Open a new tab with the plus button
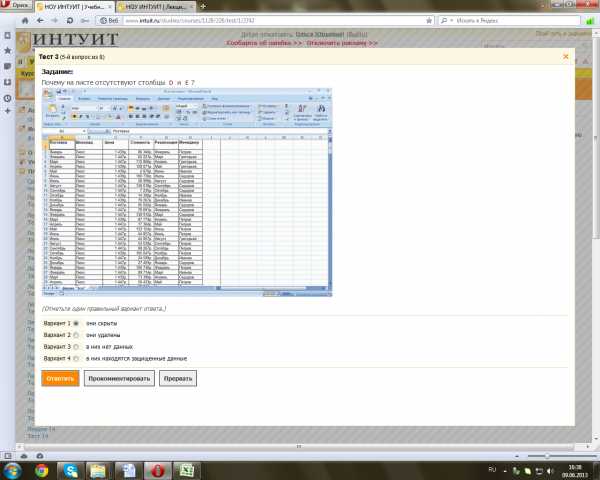 point(203,7)
